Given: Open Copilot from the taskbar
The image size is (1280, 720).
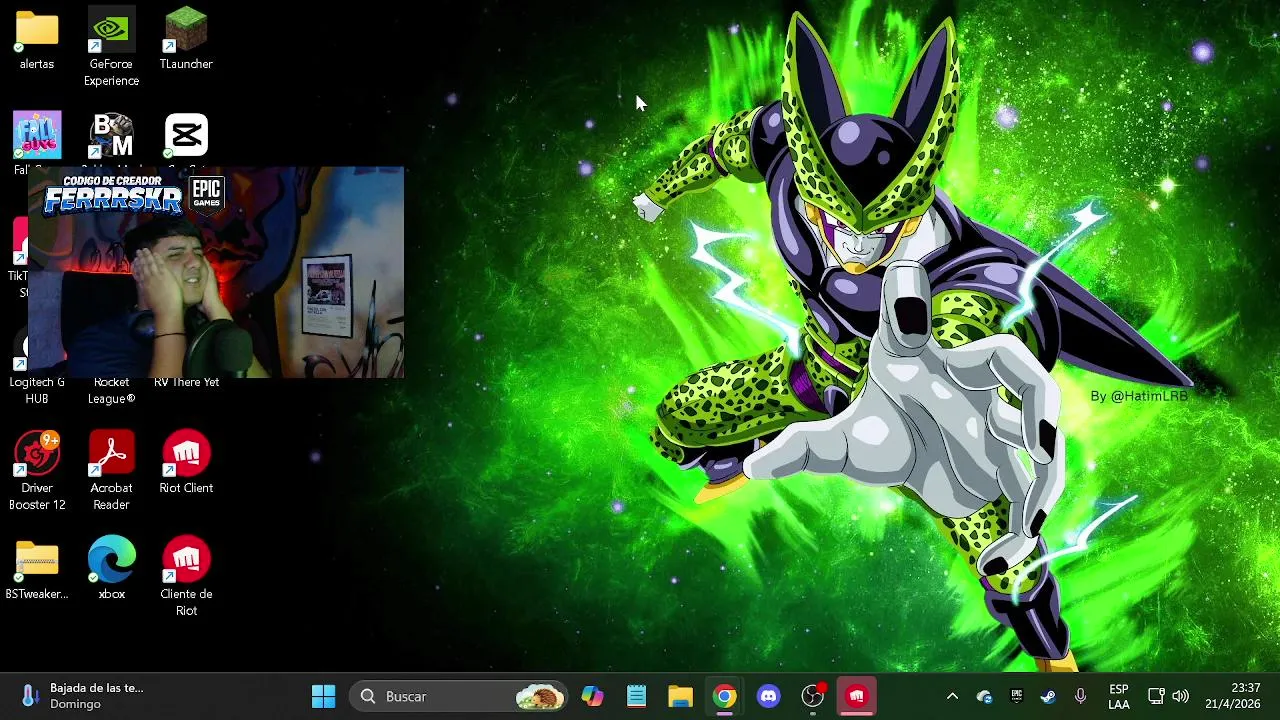Looking at the screenshot, I should pos(593,696).
